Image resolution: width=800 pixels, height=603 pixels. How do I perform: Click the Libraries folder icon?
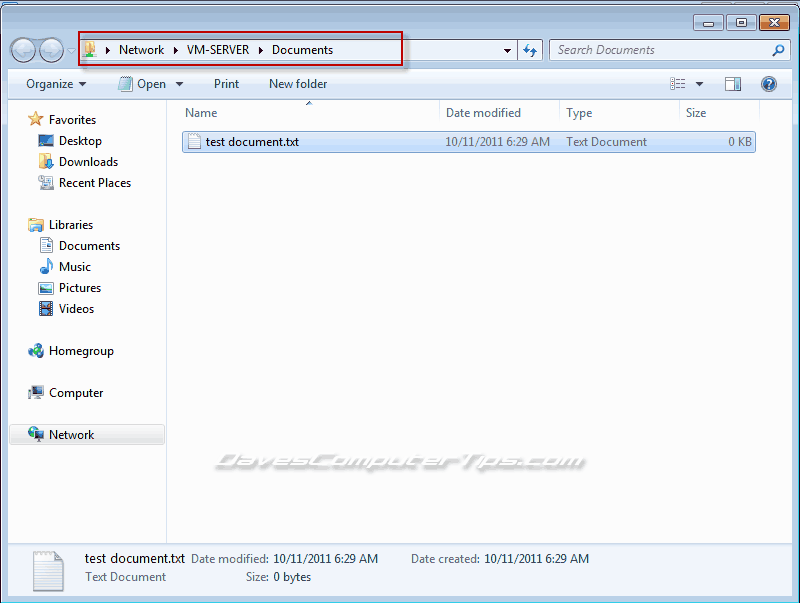click(36, 224)
